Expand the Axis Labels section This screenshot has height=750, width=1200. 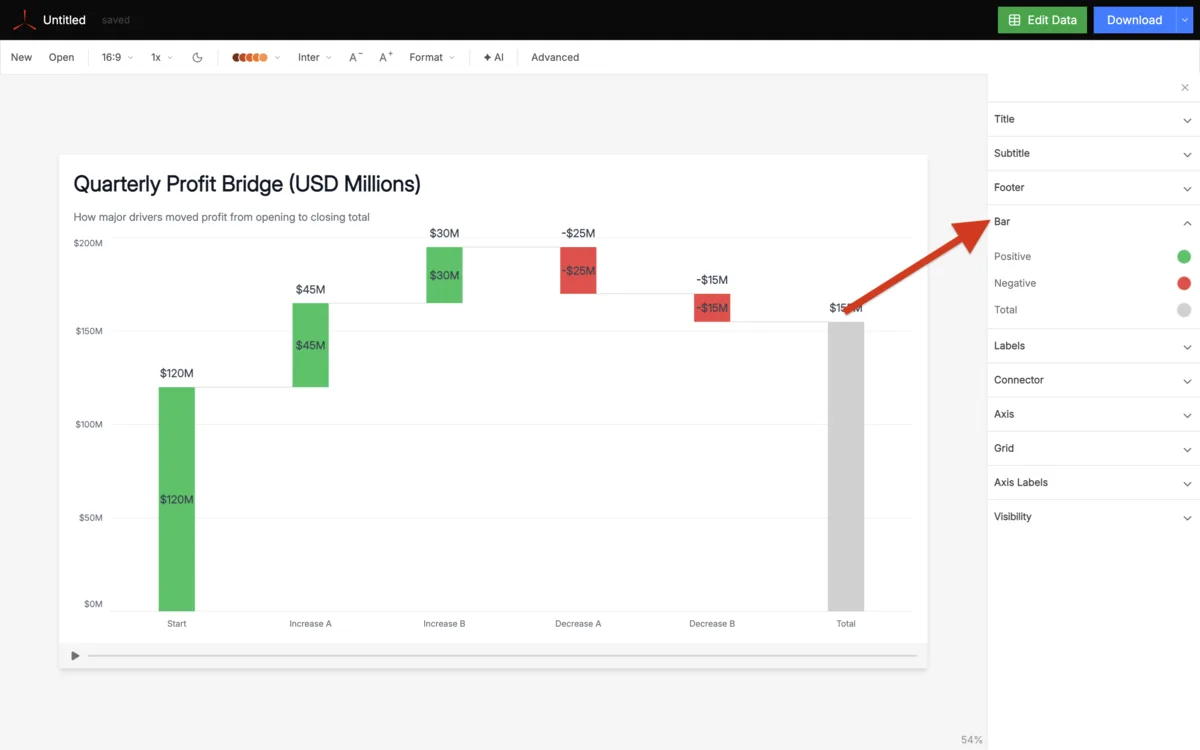click(1093, 482)
